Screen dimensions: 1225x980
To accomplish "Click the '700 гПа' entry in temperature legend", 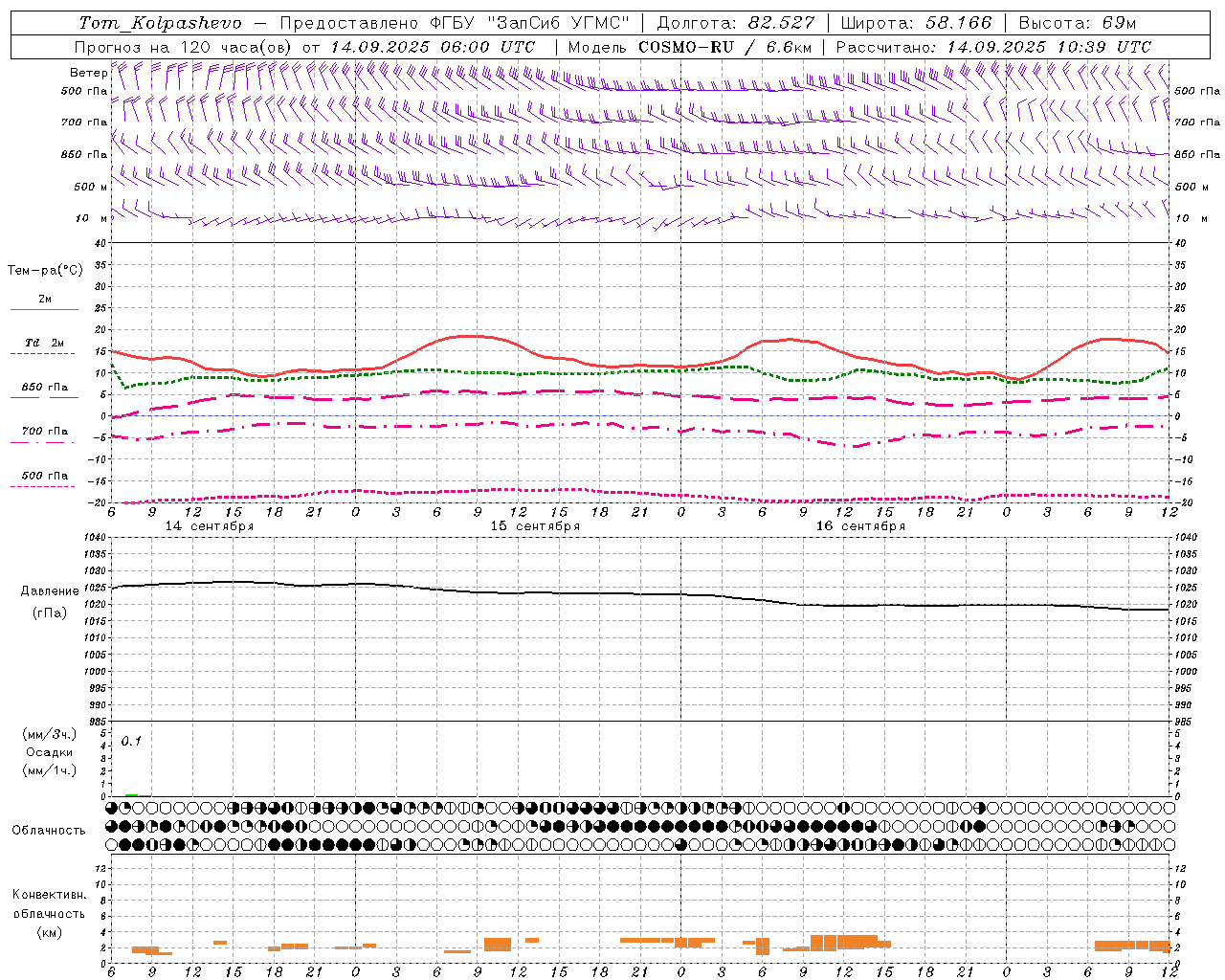I will pyautogui.click(x=44, y=432).
